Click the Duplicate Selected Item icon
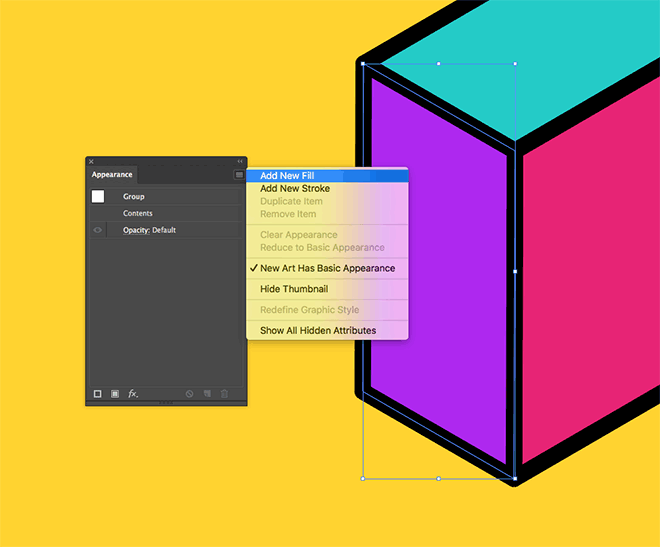The height and width of the screenshot is (547, 660). pyautogui.click(x=207, y=394)
